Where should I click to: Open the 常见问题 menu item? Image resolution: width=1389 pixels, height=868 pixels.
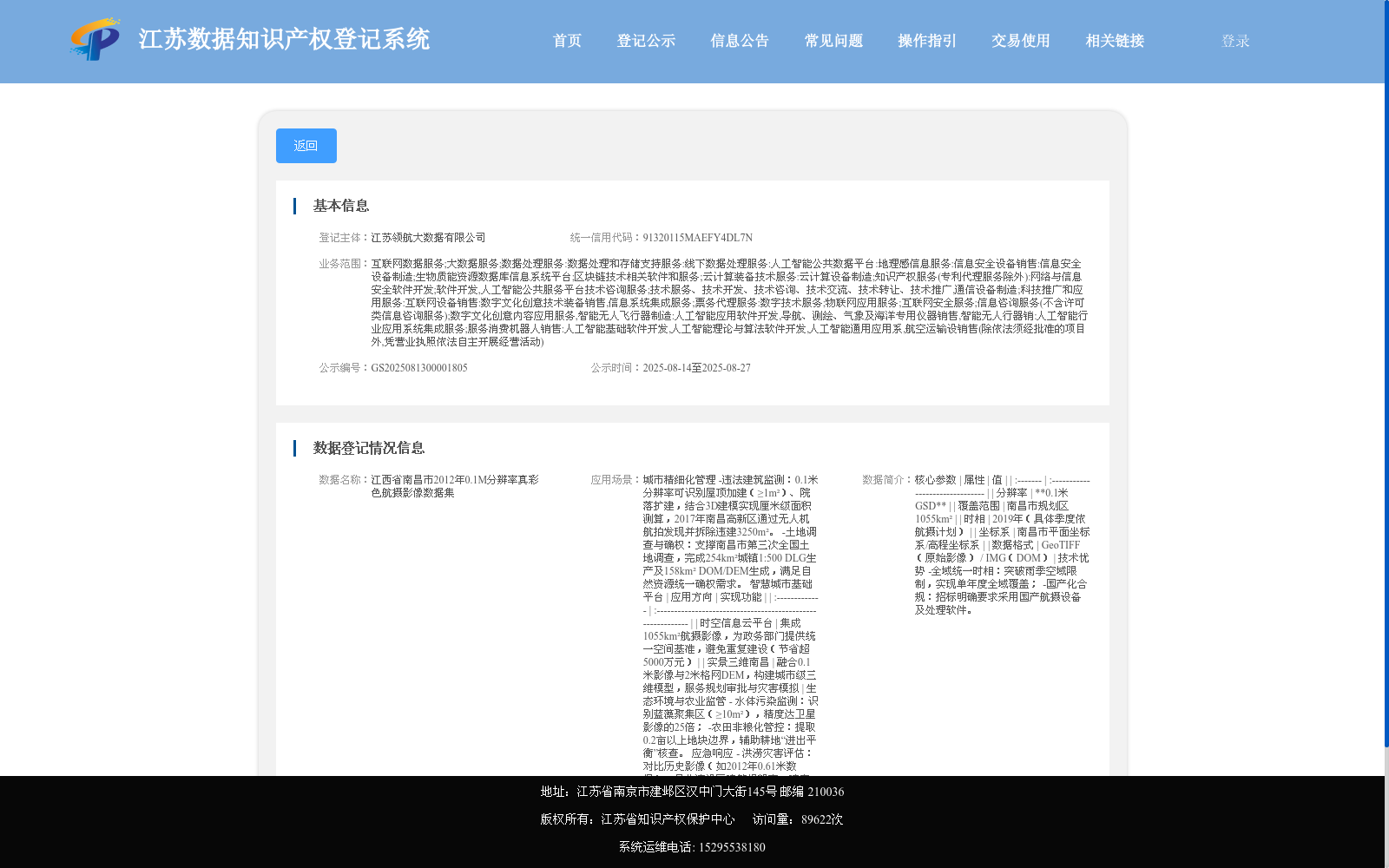point(833,41)
